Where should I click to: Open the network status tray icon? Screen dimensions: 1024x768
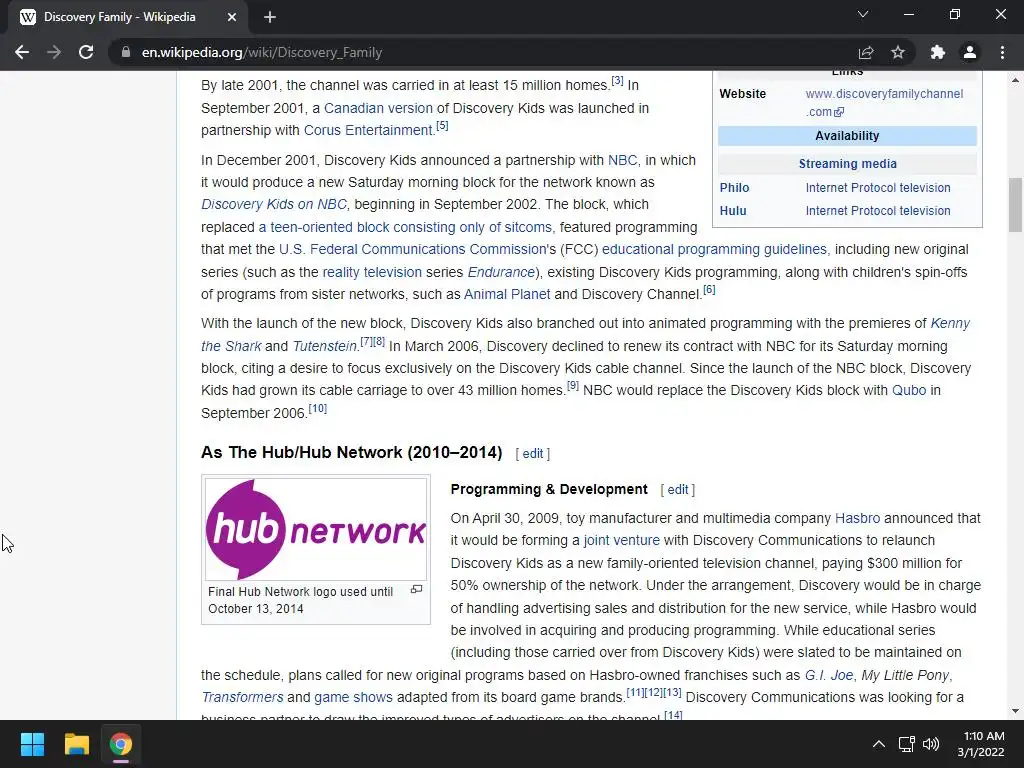pos(906,744)
